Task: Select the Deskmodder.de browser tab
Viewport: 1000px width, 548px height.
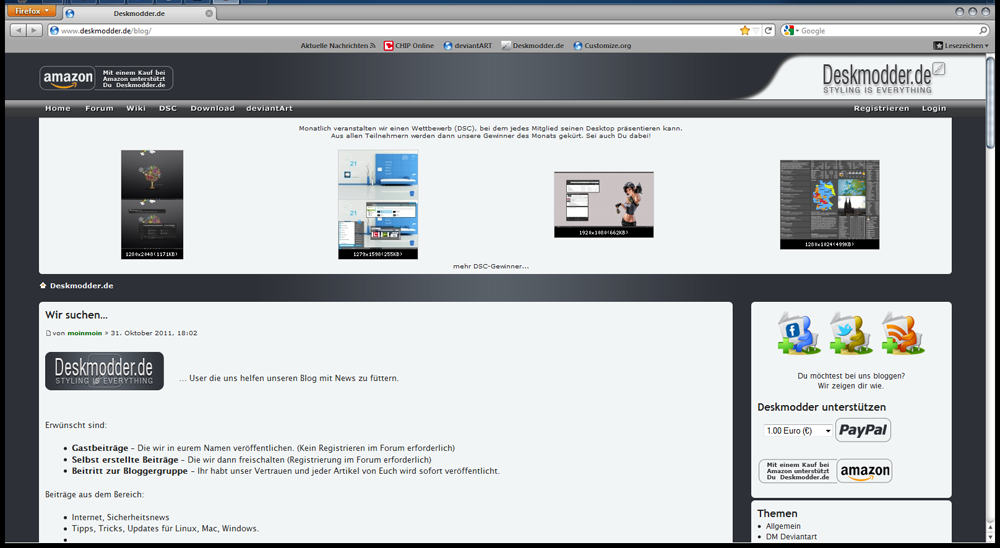Action: click(x=139, y=13)
